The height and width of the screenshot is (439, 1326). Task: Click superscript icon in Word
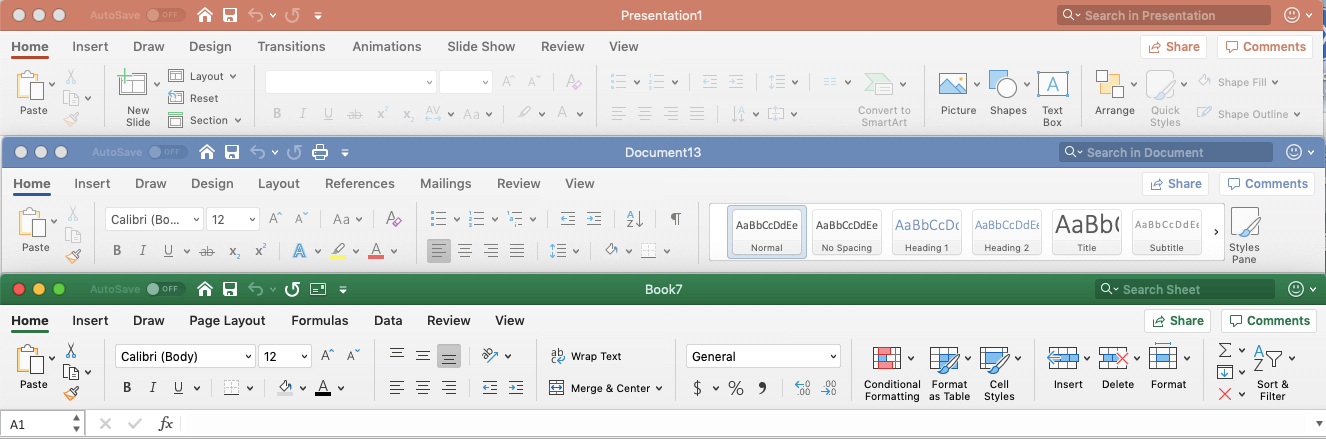click(260, 251)
